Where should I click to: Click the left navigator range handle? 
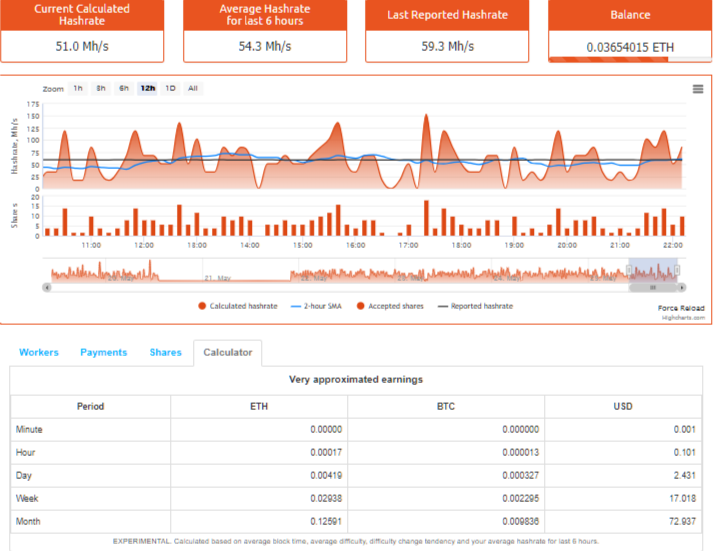(629, 270)
